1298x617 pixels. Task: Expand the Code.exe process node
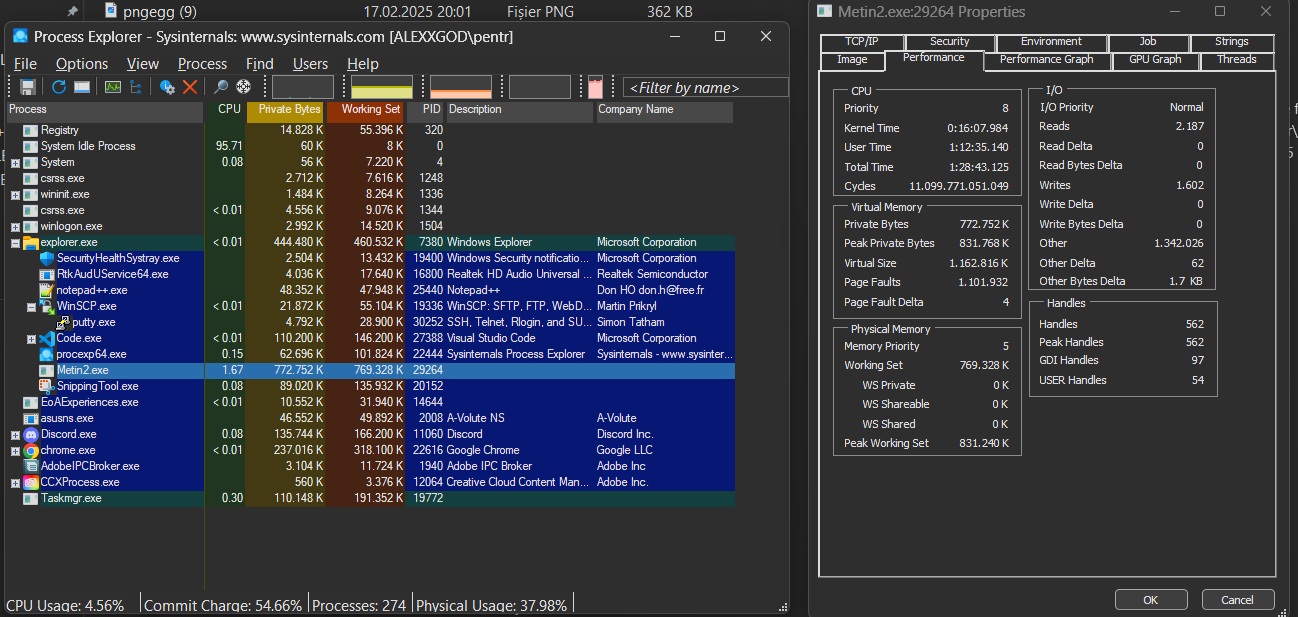click(31, 338)
